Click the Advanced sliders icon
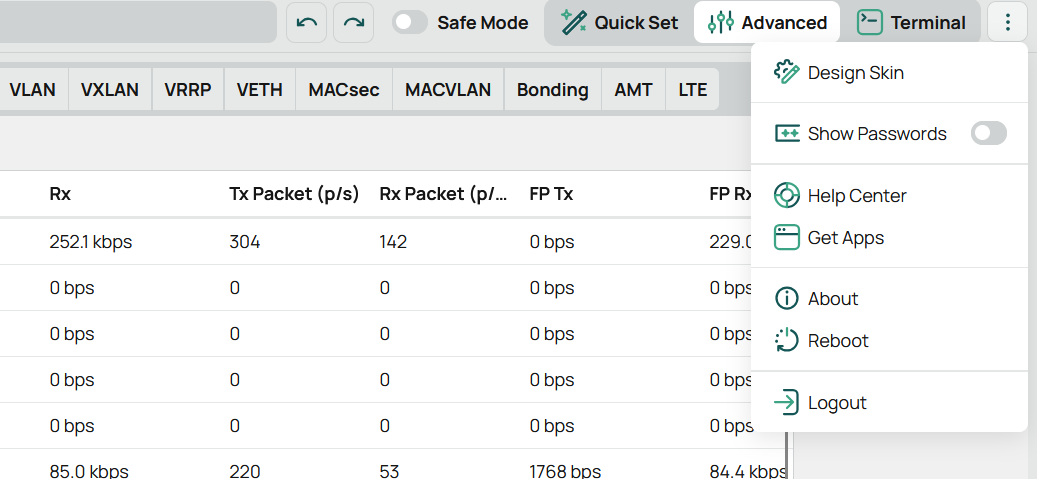The width and height of the screenshot is (1037, 479). pyautogui.click(x=720, y=22)
